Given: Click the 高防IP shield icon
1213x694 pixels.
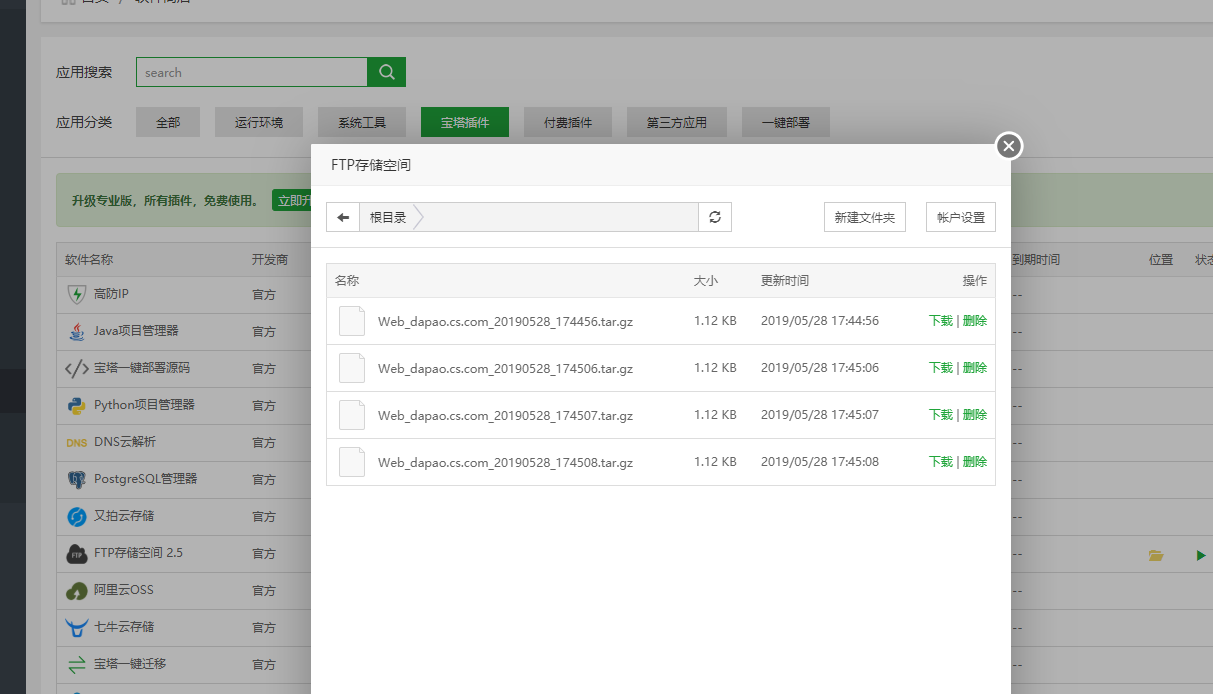Looking at the screenshot, I should (x=77, y=294).
